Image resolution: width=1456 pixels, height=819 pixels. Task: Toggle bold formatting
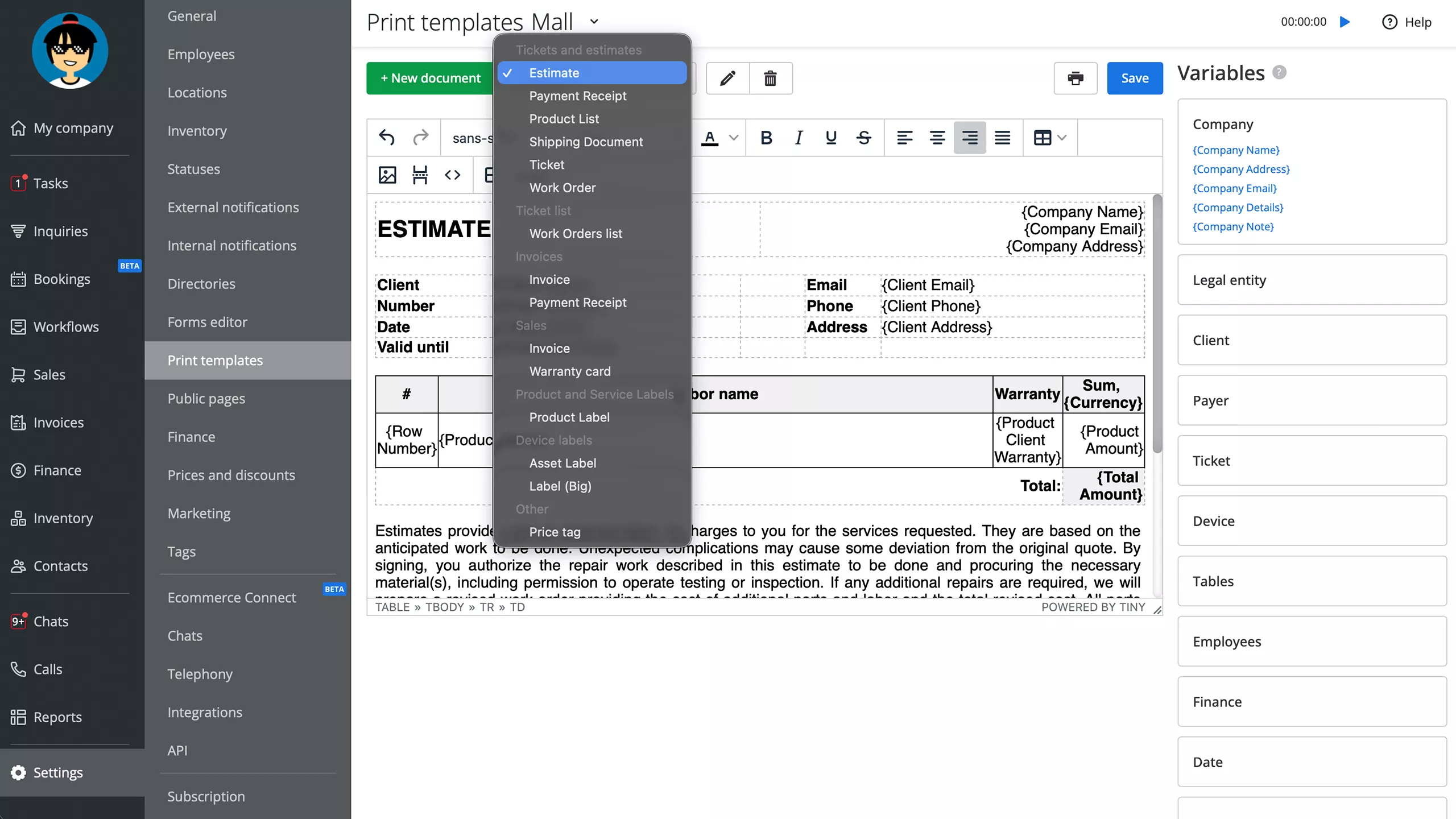(766, 138)
